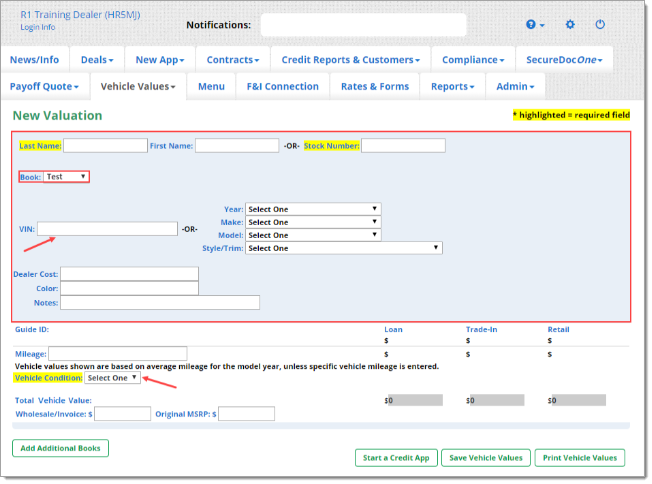This screenshot has width=652, height=484.
Task: Click the First Name field
Action: [237, 146]
